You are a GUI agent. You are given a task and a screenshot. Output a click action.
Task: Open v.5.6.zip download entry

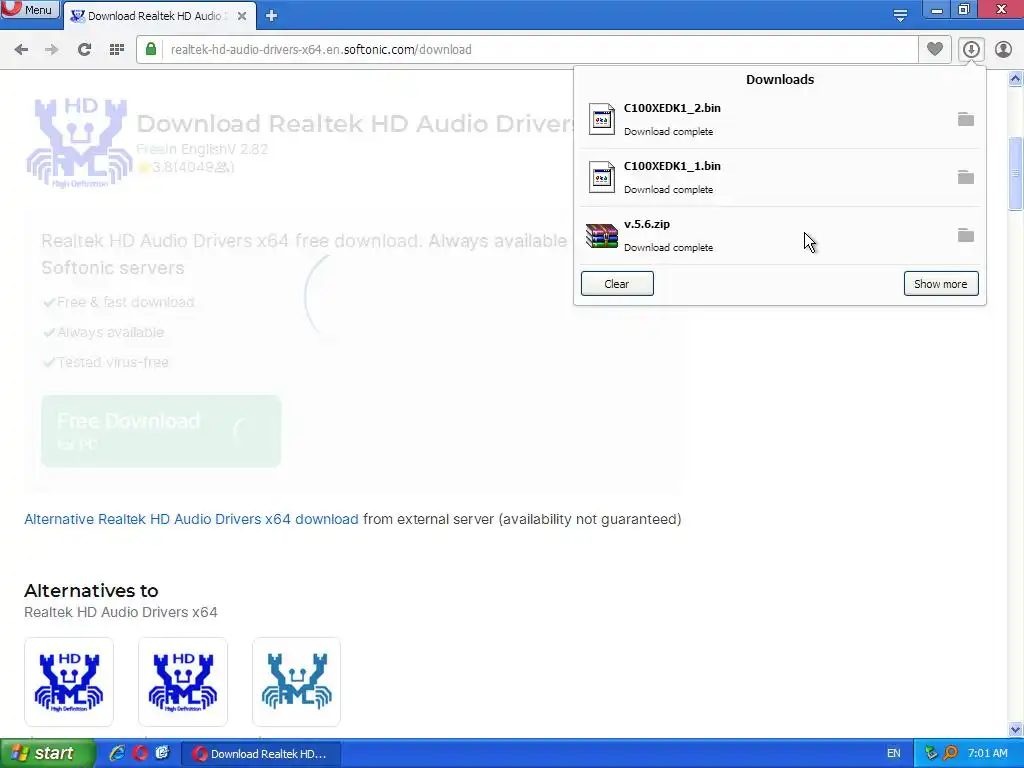[x=780, y=236]
